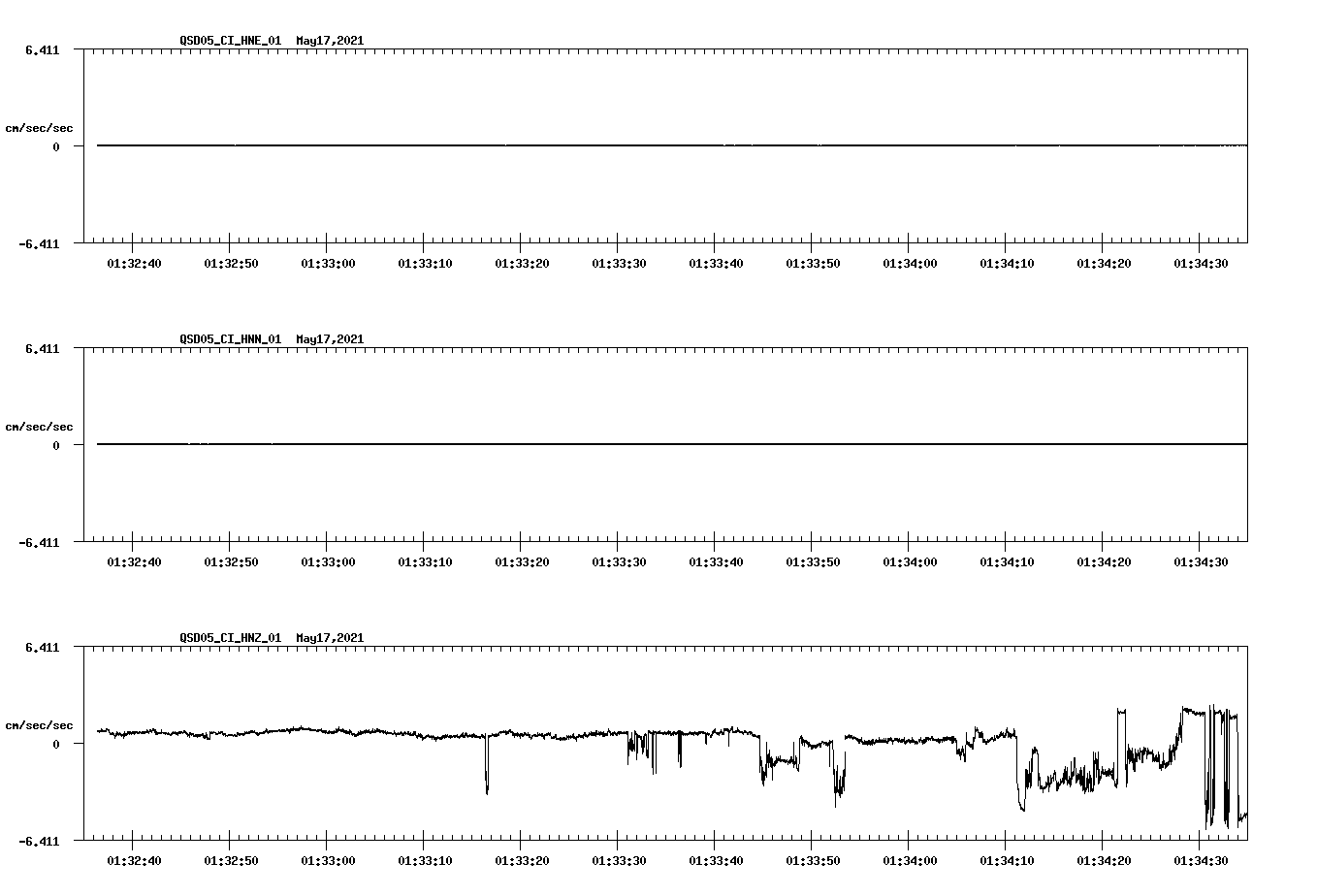Click the May17,2021 date label on HNZ plot

(x=330, y=638)
